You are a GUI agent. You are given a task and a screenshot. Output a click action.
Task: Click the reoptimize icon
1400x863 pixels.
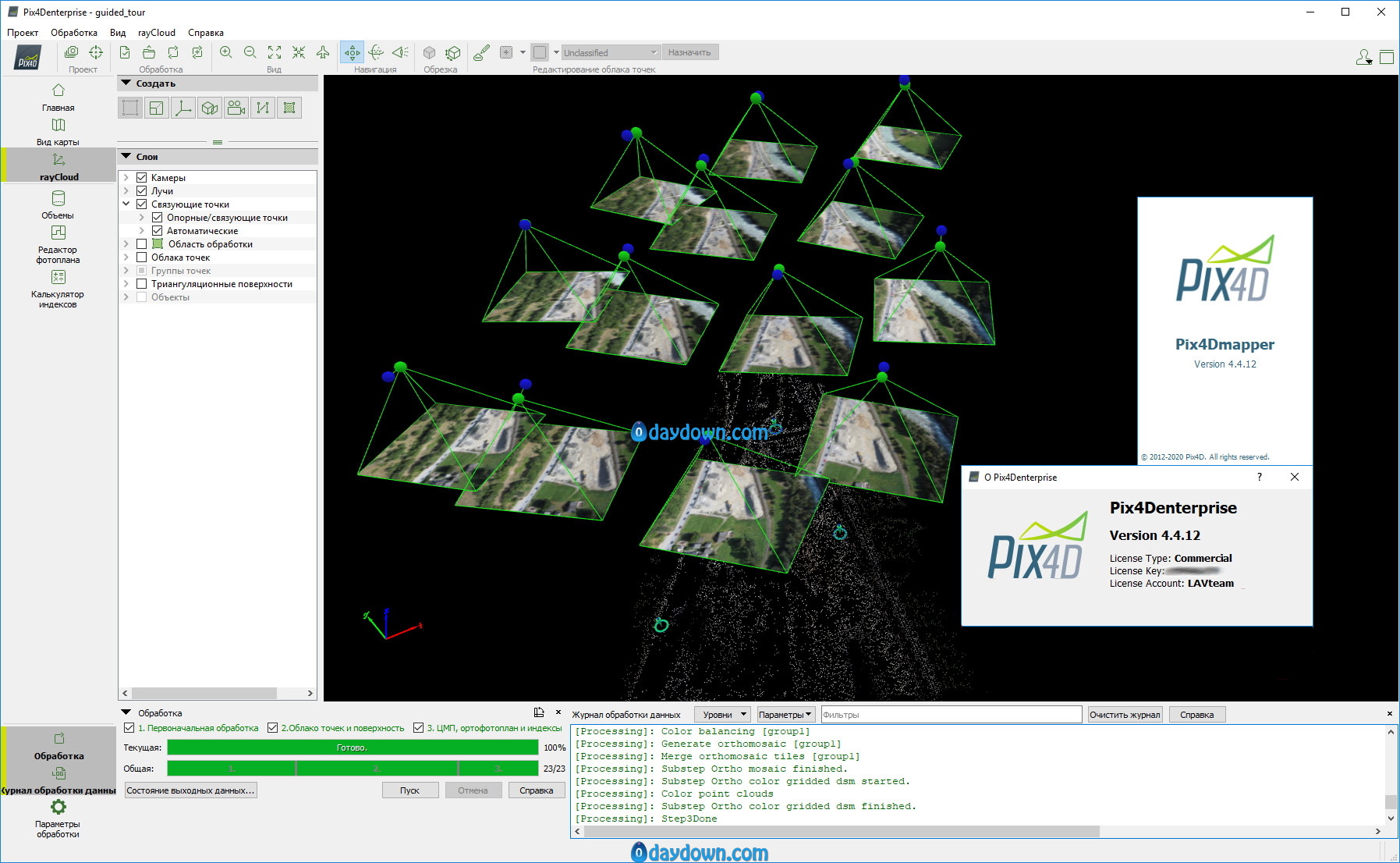pos(173,52)
